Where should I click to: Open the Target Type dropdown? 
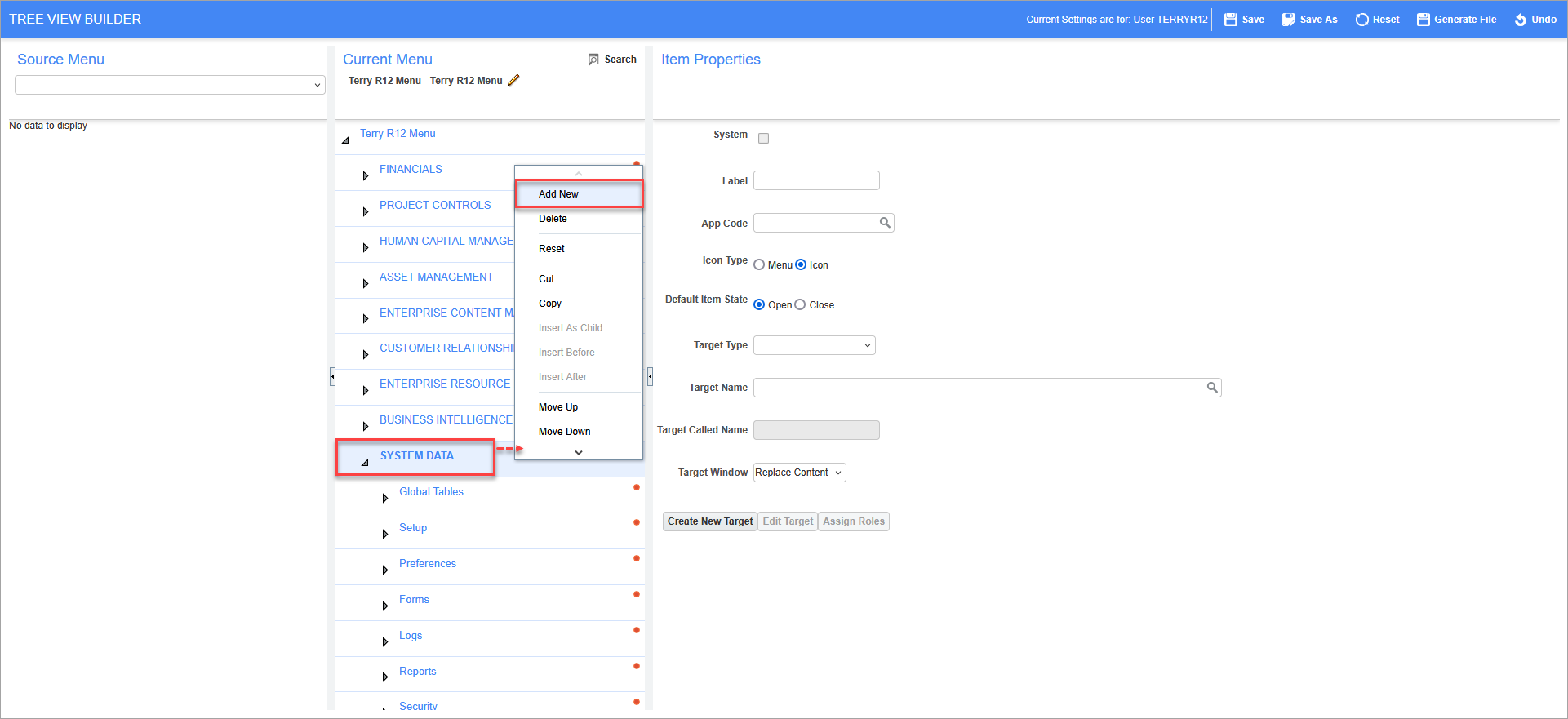click(815, 345)
